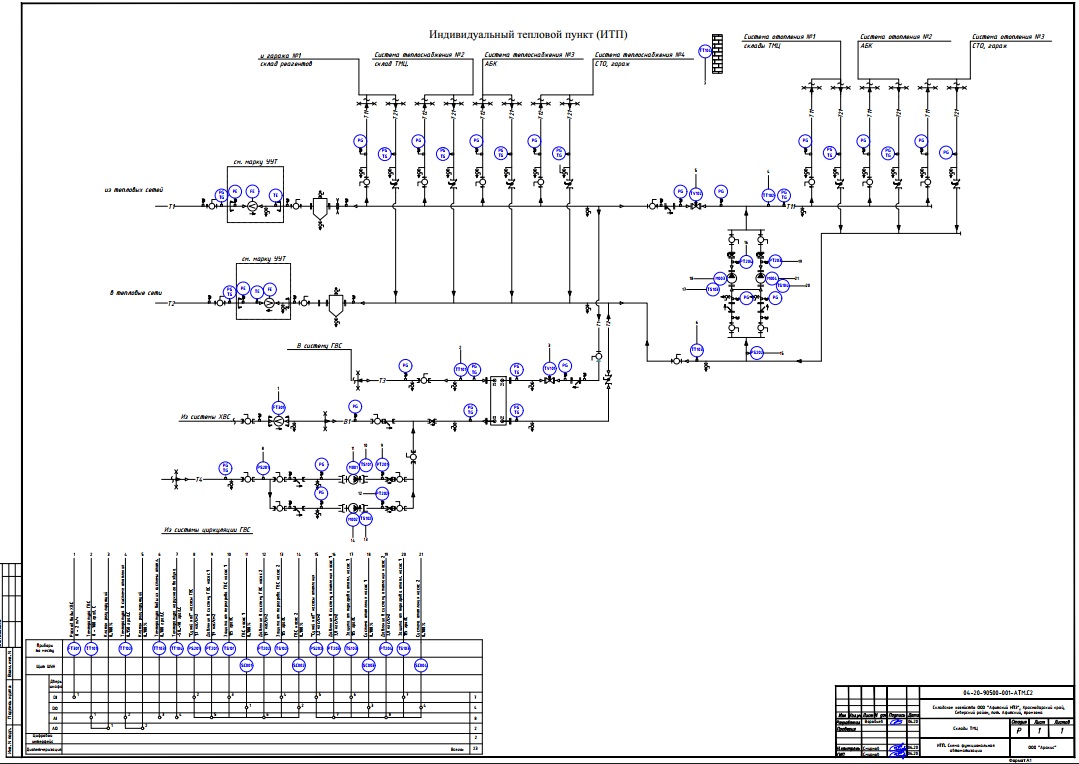Click the title "Индивидуальный тепловой пункт (ИТП)"

[x=528, y=34]
